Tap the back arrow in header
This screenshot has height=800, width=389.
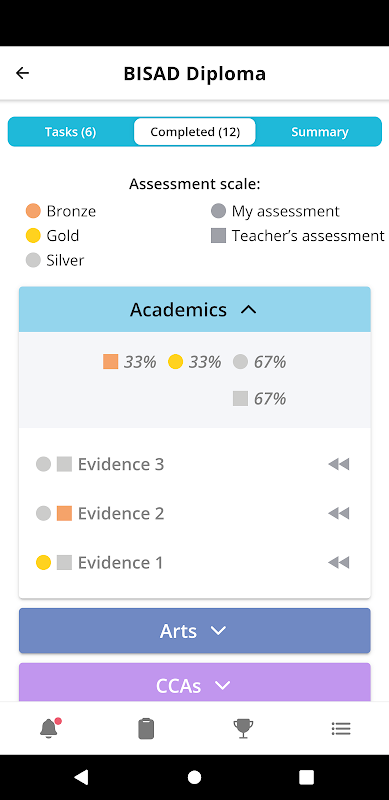click(x=22, y=73)
